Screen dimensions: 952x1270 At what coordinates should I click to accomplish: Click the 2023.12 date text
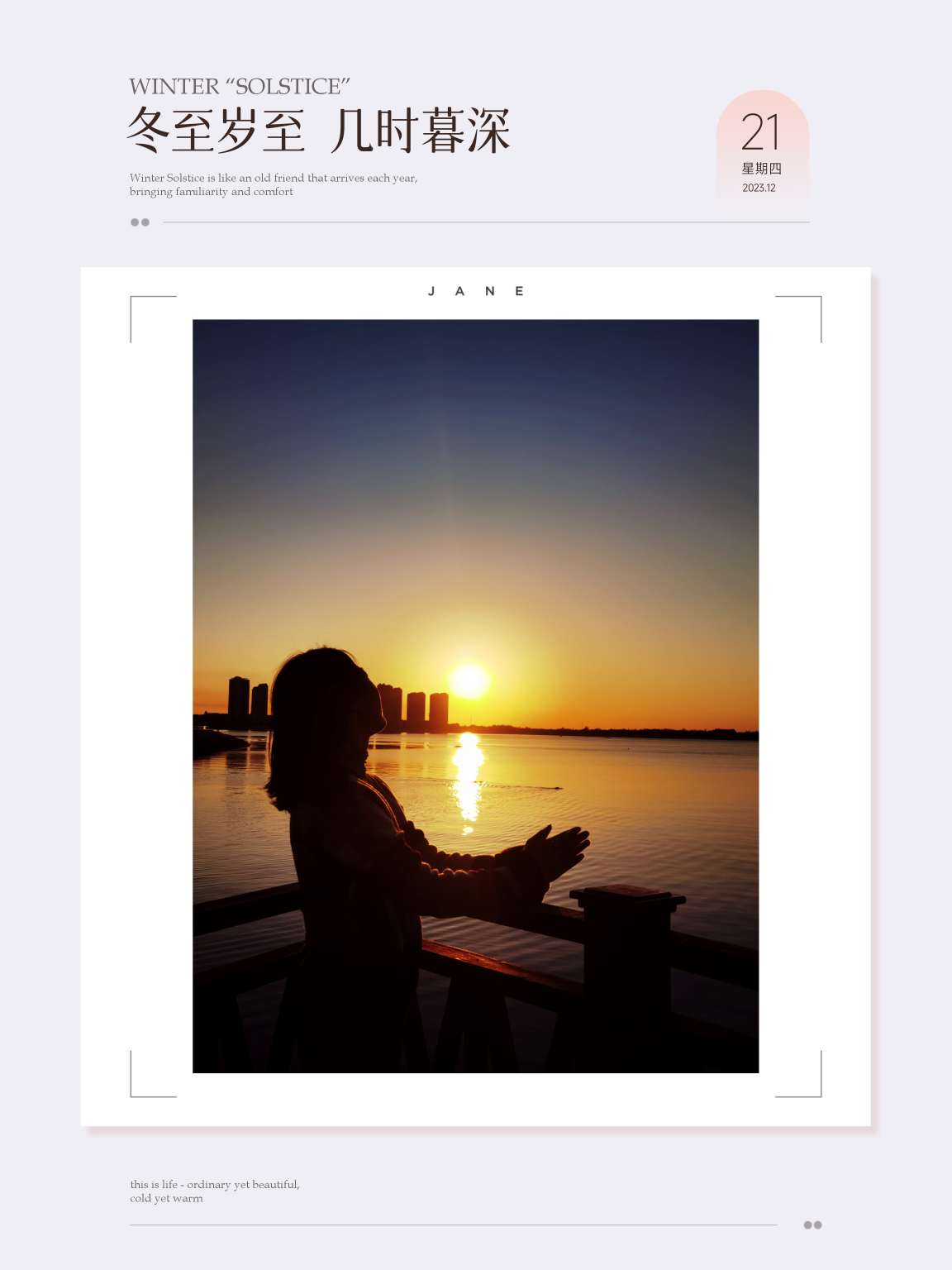pos(759,188)
